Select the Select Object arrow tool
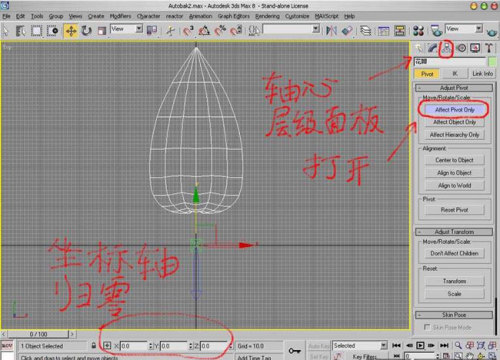This screenshot has width=500, height=360. [x=5, y=31]
